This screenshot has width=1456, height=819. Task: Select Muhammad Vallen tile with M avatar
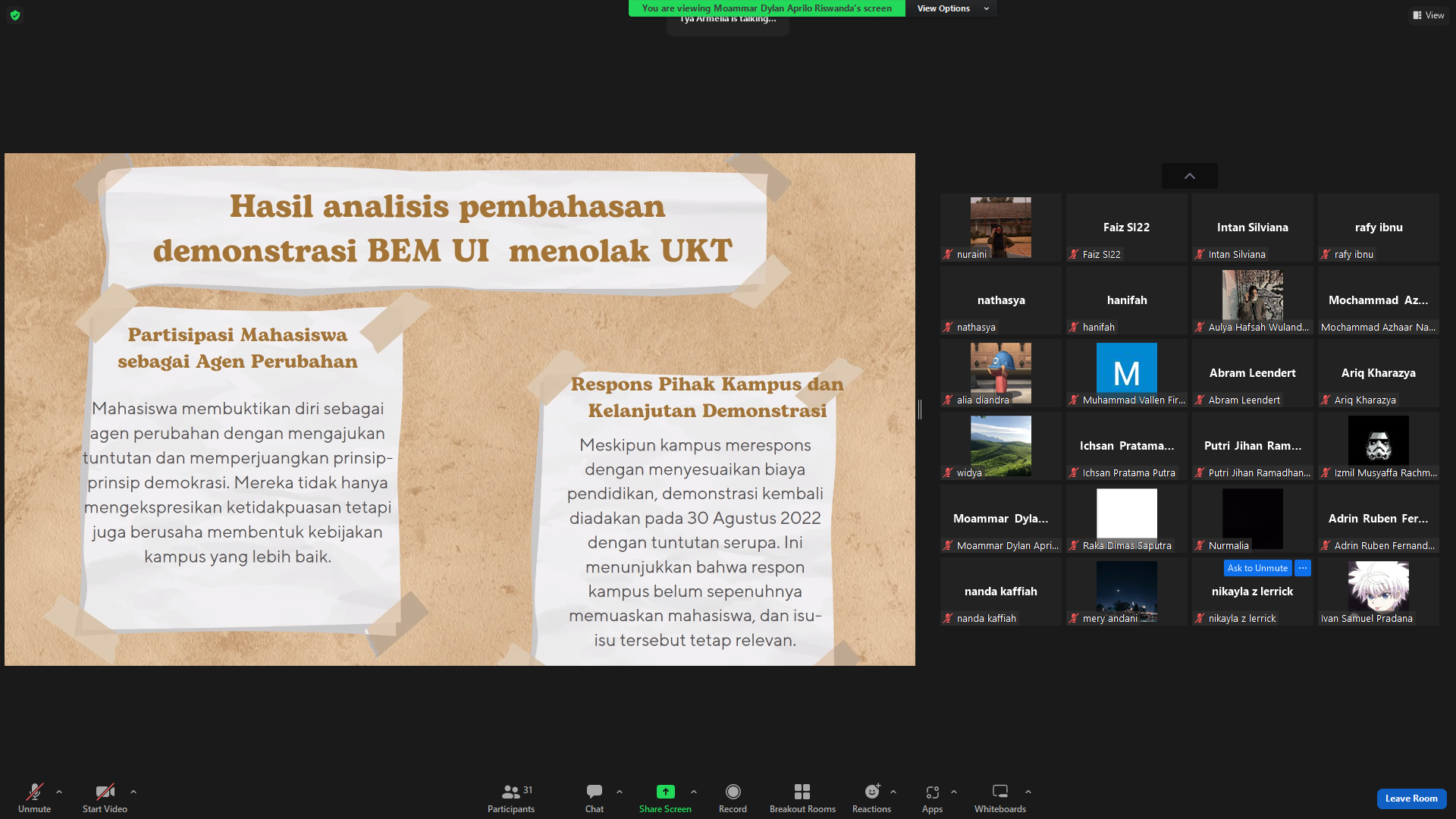pyautogui.click(x=1127, y=373)
